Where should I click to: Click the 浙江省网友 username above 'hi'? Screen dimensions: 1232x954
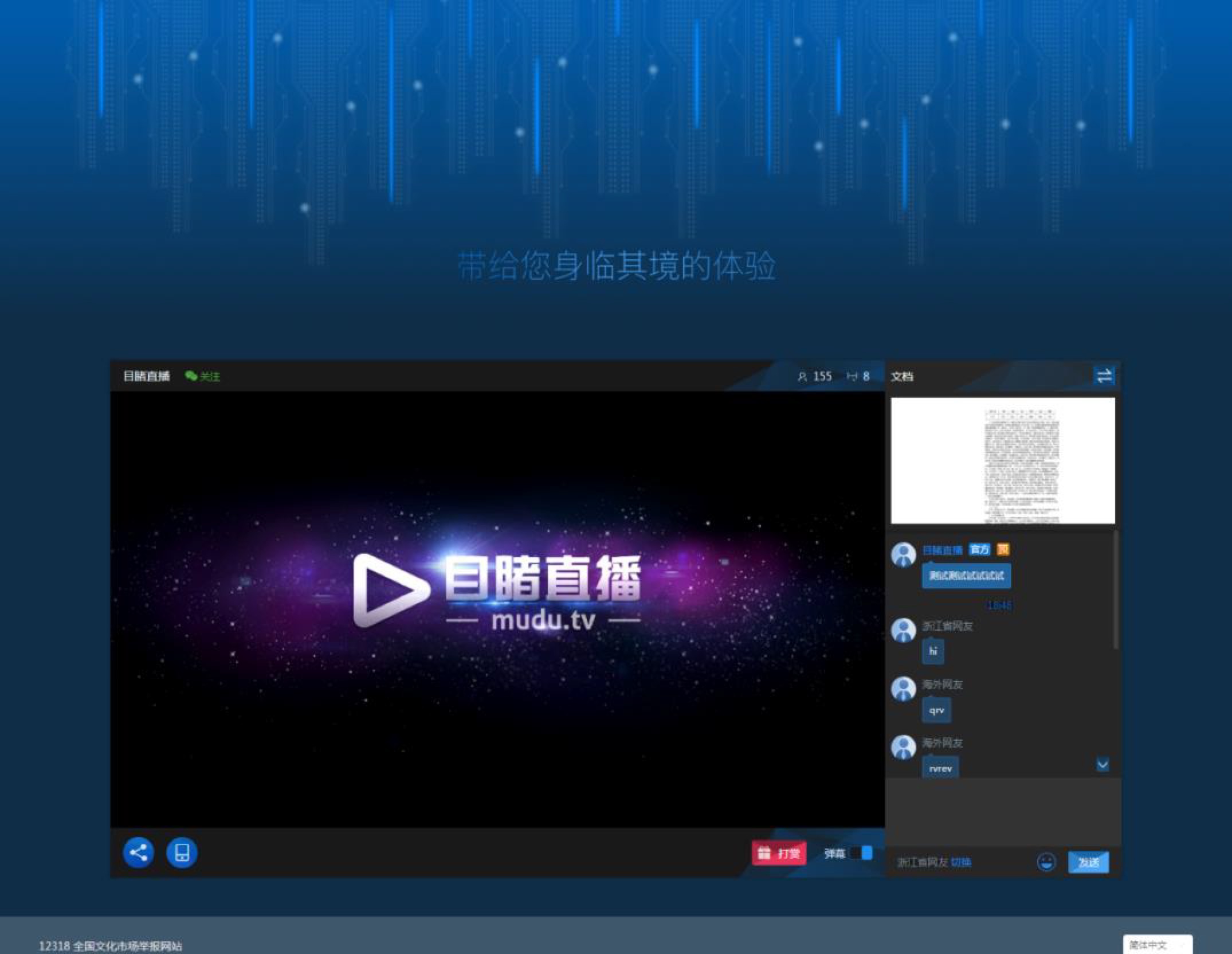[947, 626]
